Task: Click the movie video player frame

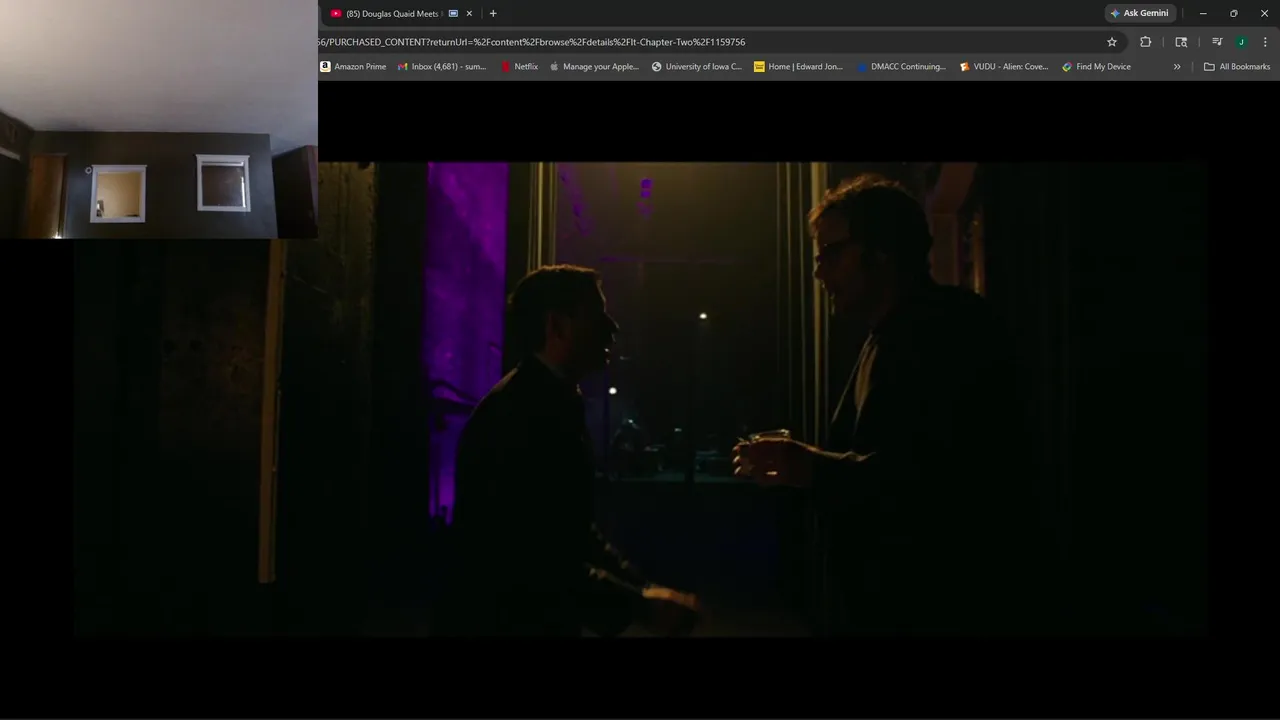Action: click(640, 399)
